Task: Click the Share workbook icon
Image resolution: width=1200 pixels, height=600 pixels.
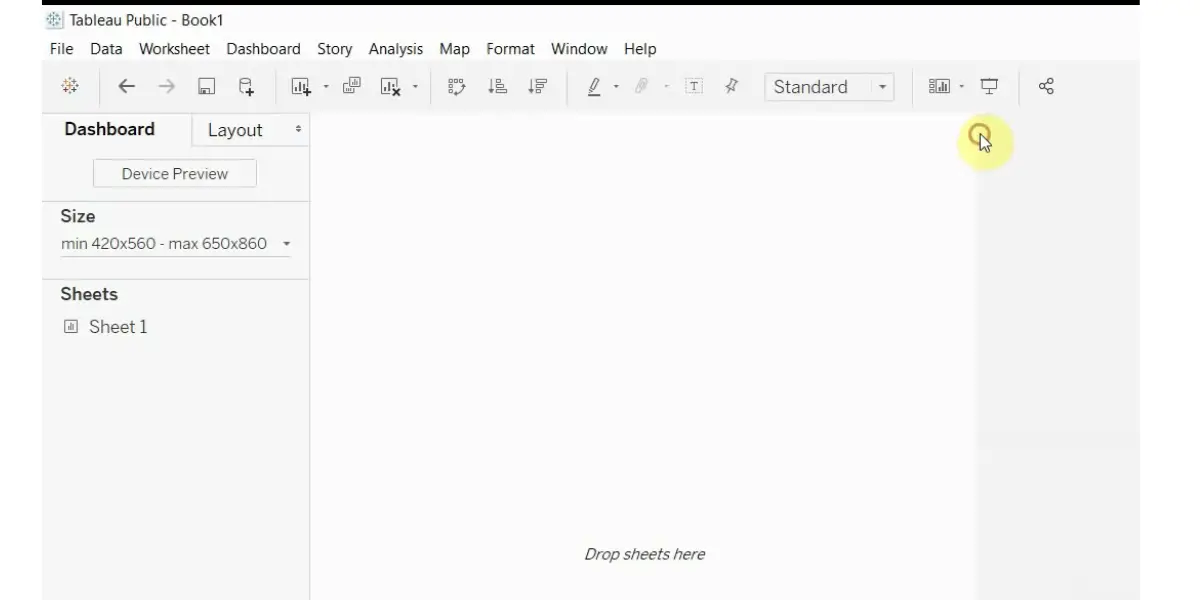Action: click(x=1046, y=86)
